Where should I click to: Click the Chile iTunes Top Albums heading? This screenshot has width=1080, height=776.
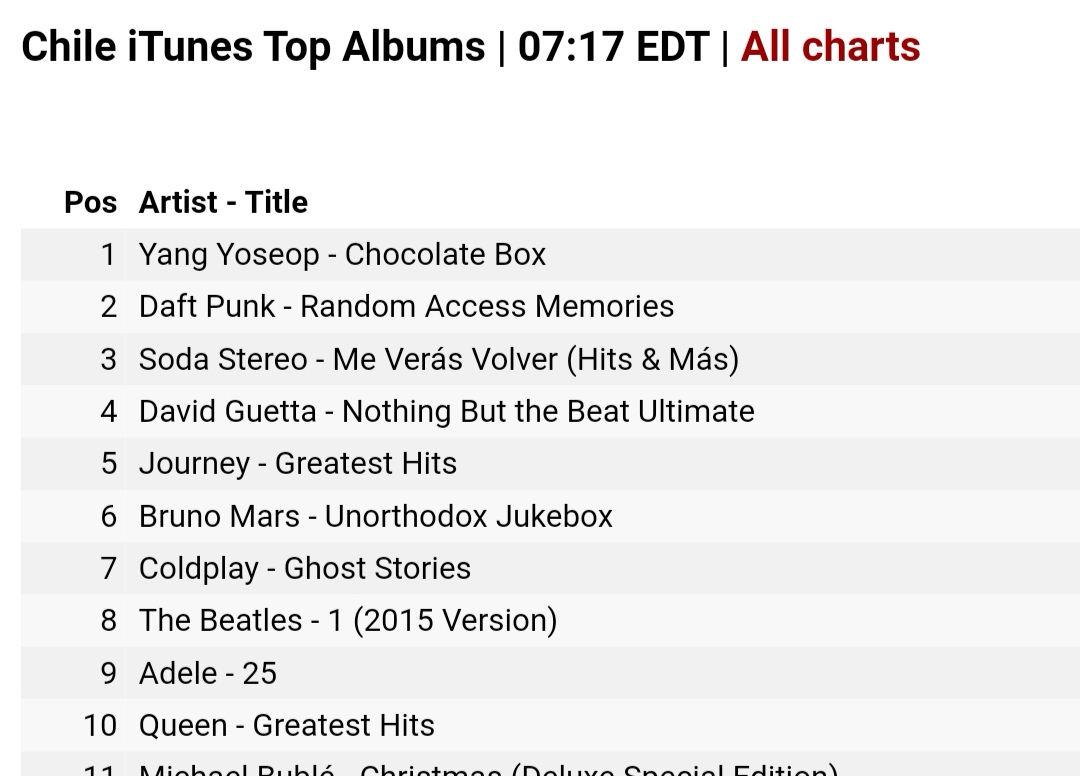(x=252, y=47)
